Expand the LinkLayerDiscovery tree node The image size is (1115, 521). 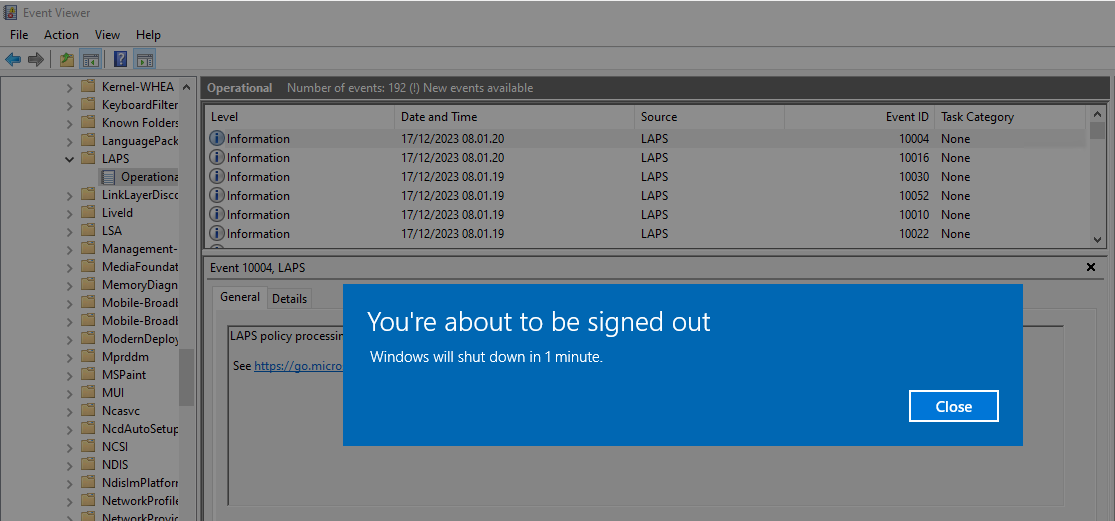pyautogui.click(x=69, y=195)
